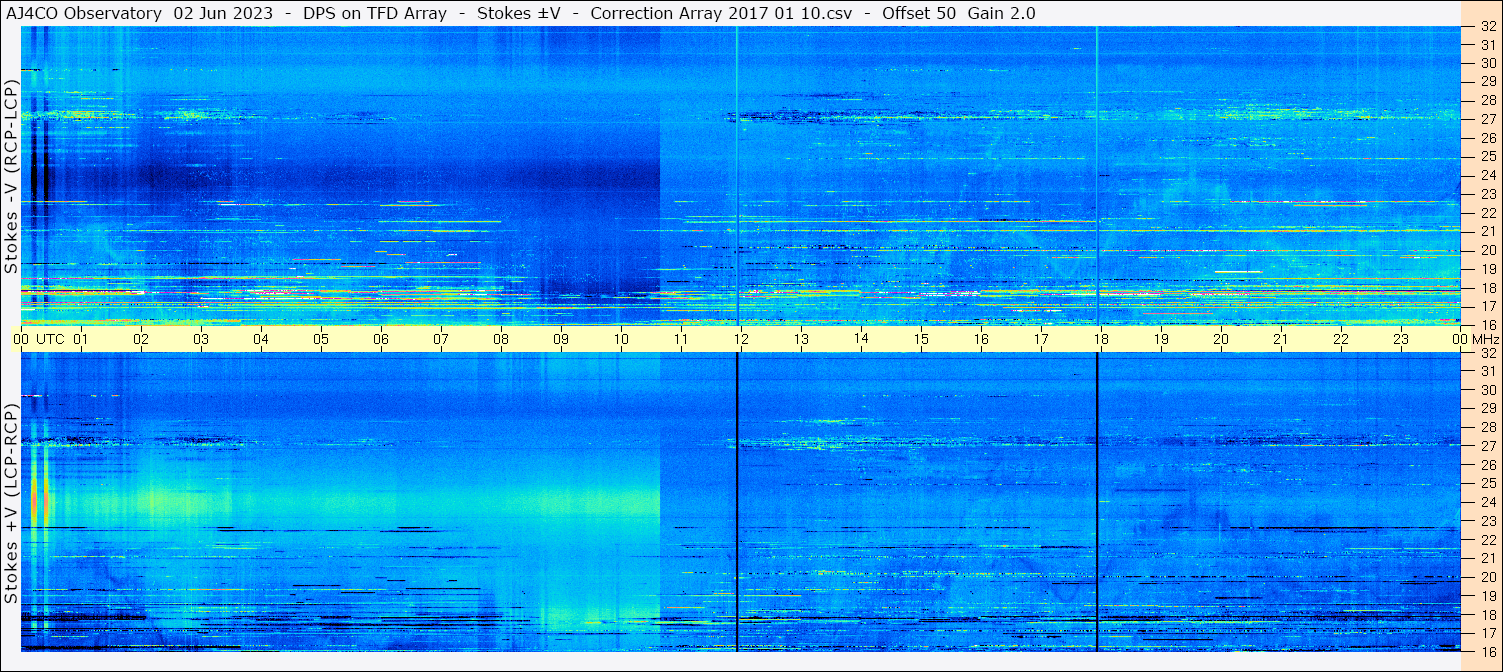Click the '20' hour tick on time axis

1221,339
